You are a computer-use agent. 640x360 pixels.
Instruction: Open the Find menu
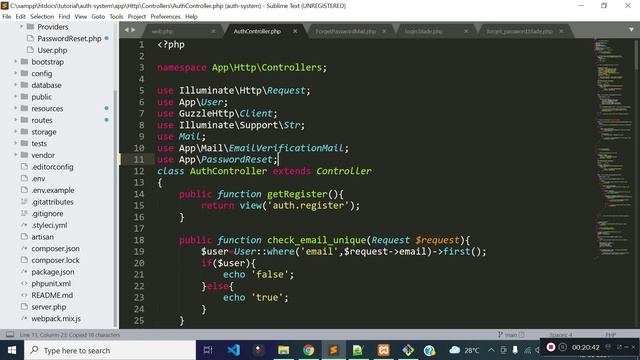(64, 16)
